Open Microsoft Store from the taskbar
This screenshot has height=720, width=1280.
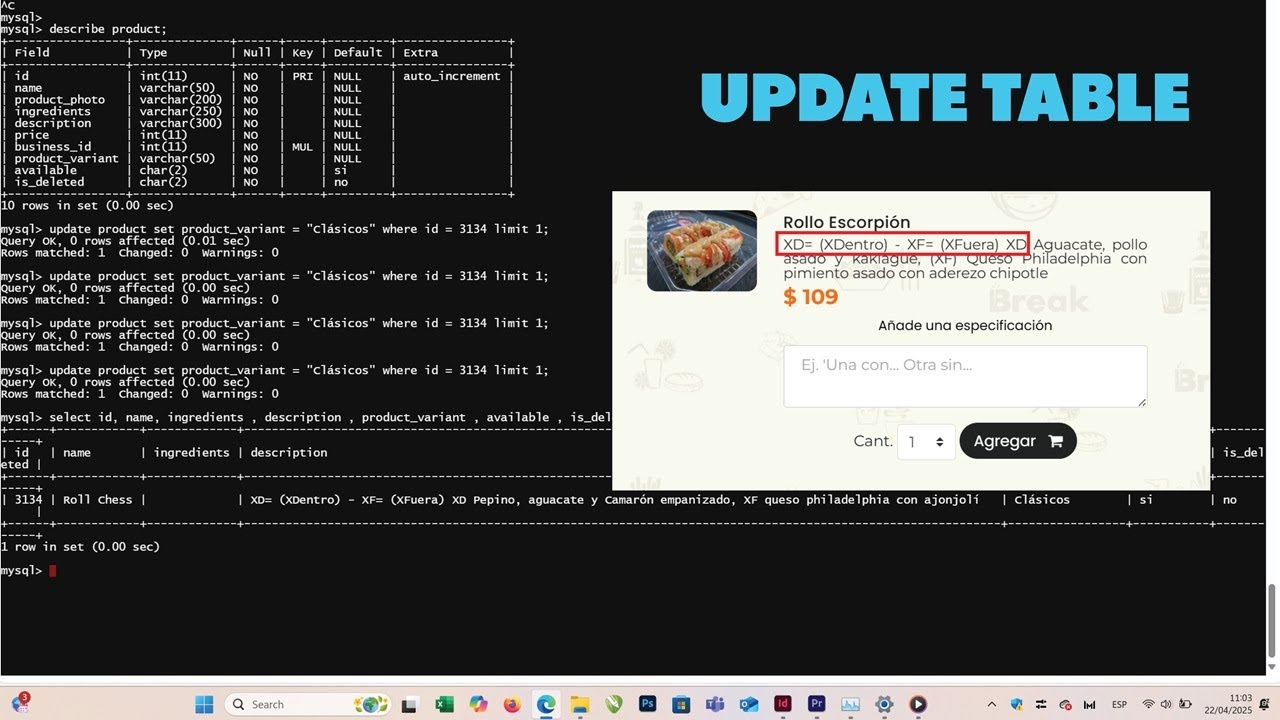[x=681, y=704]
